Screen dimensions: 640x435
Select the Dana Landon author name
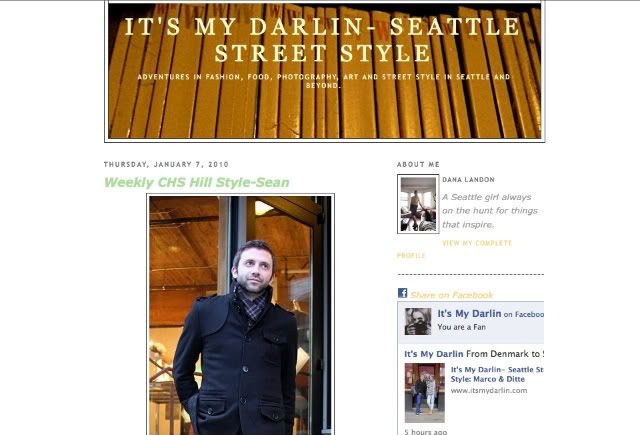pyautogui.click(x=468, y=180)
